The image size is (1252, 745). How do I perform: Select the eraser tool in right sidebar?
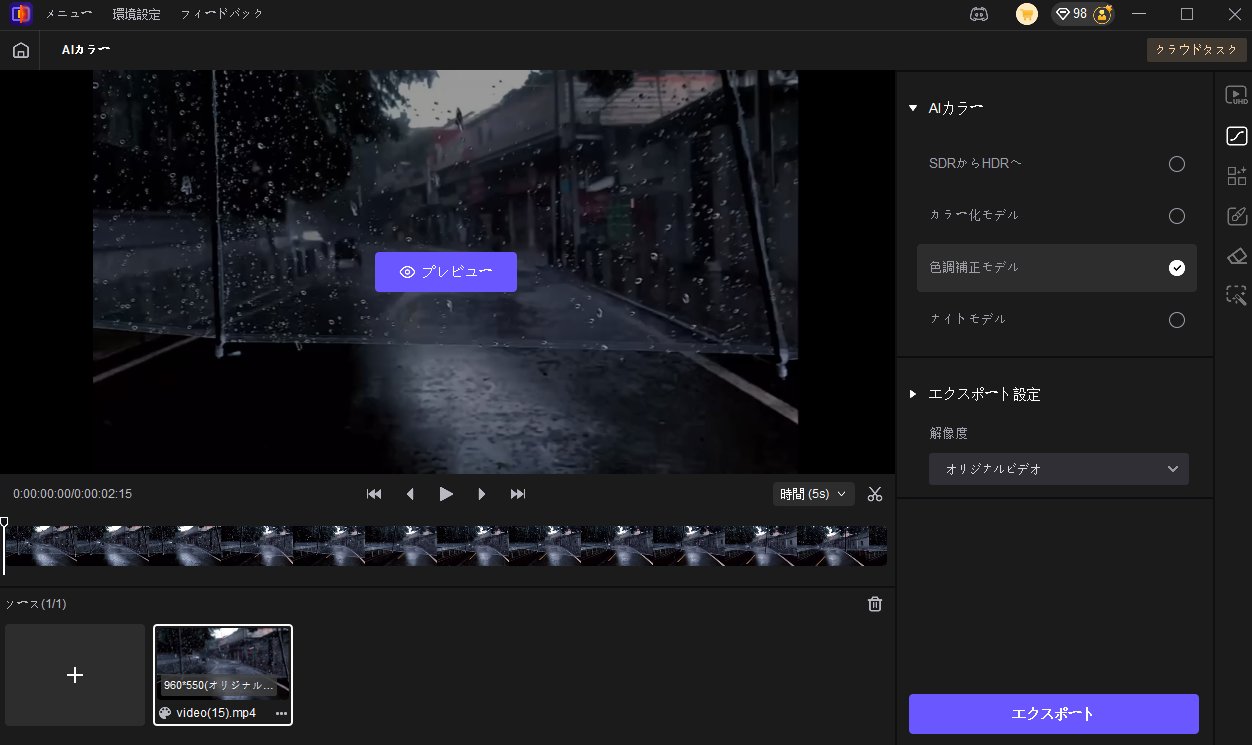tap(1236, 256)
